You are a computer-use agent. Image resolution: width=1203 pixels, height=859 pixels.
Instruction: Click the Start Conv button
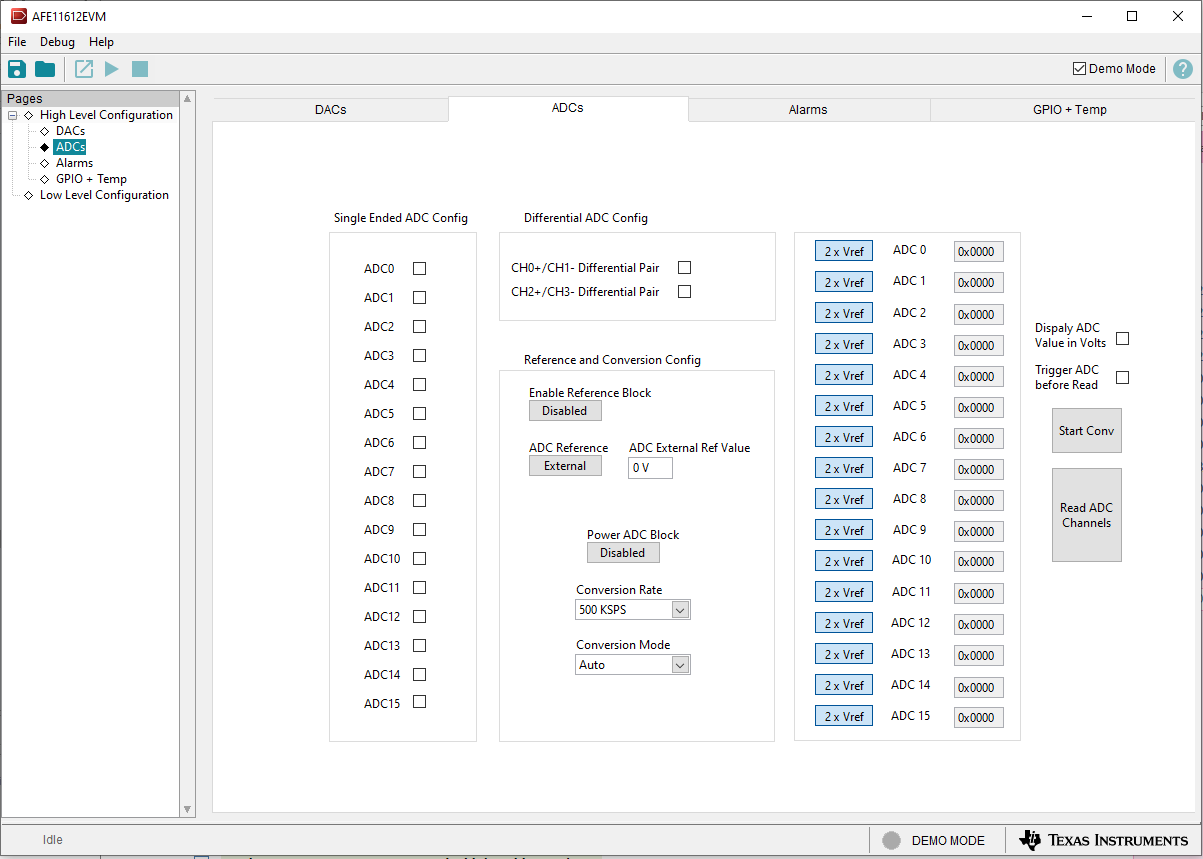[1086, 431]
